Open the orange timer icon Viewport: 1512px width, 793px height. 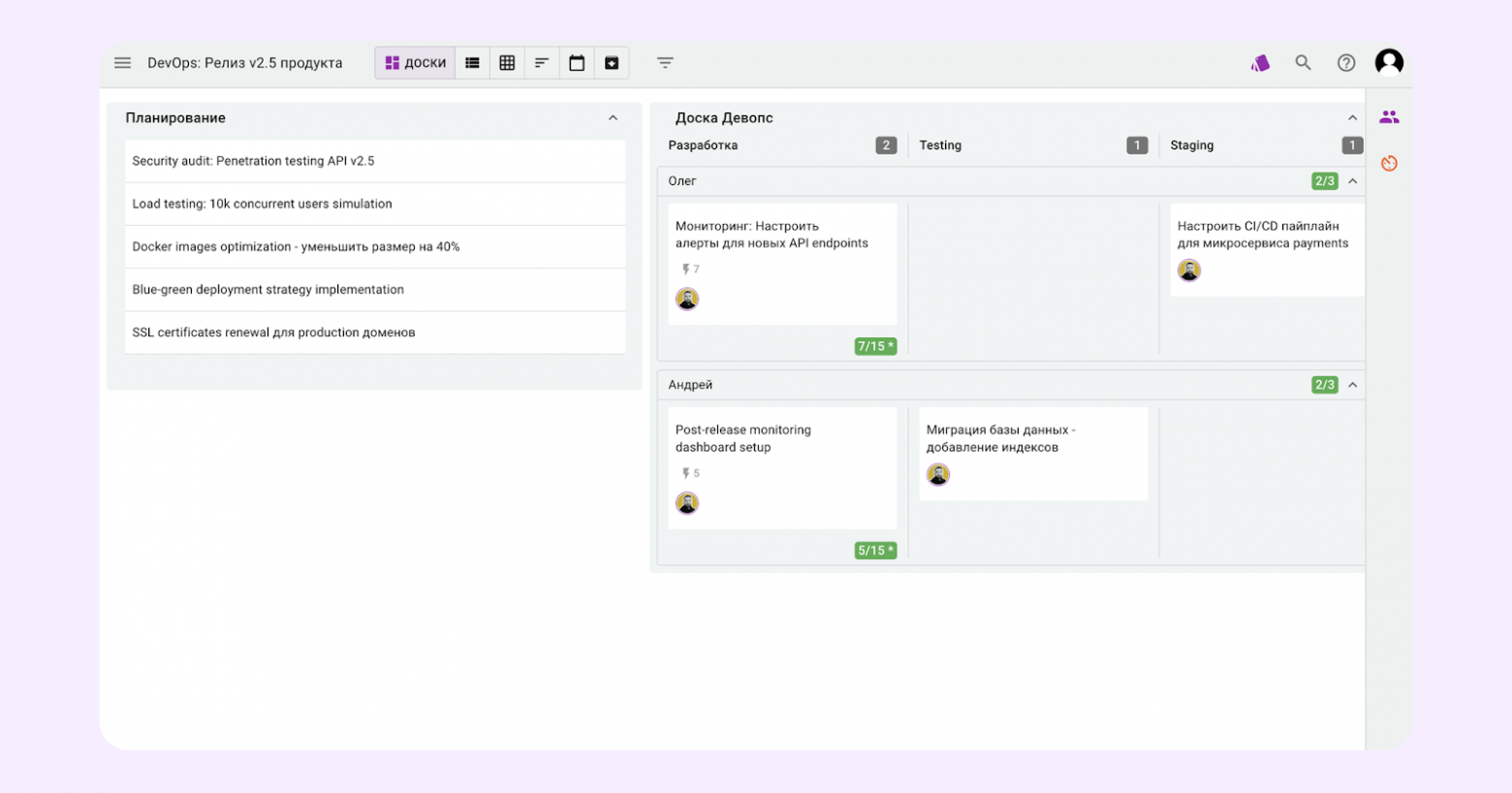tap(1389, 163)
